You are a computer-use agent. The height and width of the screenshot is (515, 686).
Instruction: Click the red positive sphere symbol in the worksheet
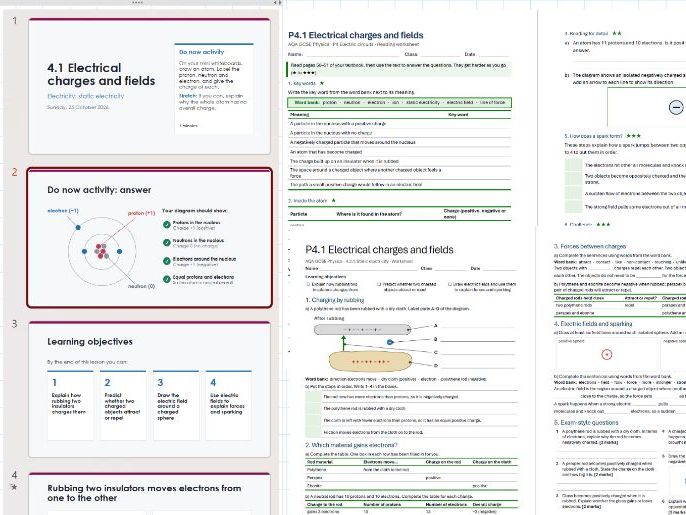(607, 354)
